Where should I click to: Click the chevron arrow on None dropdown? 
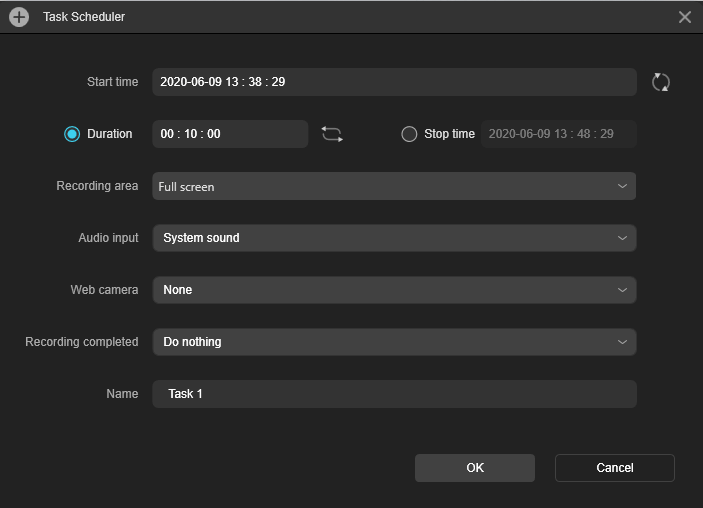pos(622,290)
